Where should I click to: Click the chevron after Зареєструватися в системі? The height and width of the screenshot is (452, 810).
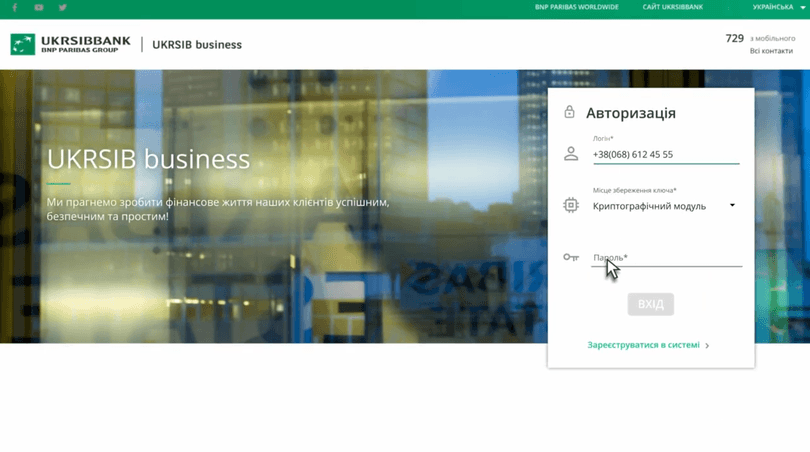tap(707, 346)
